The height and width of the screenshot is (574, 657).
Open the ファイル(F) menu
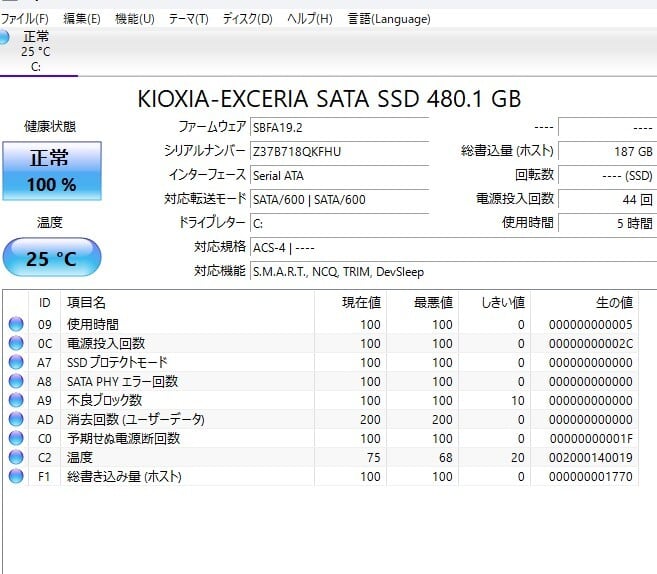[24, 19]
